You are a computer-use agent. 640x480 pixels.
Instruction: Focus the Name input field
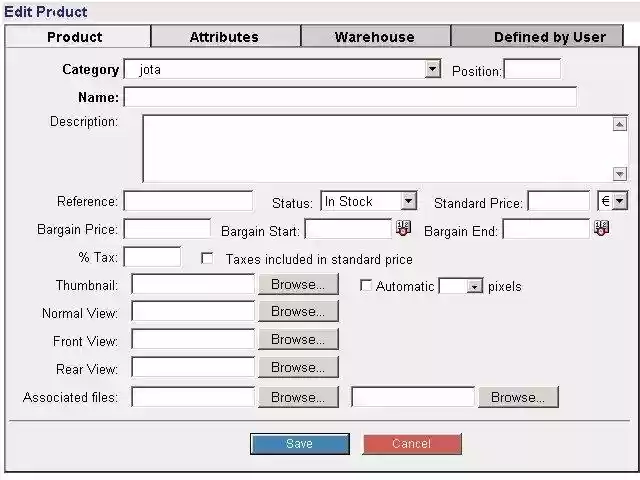click(x=350, y=97)
